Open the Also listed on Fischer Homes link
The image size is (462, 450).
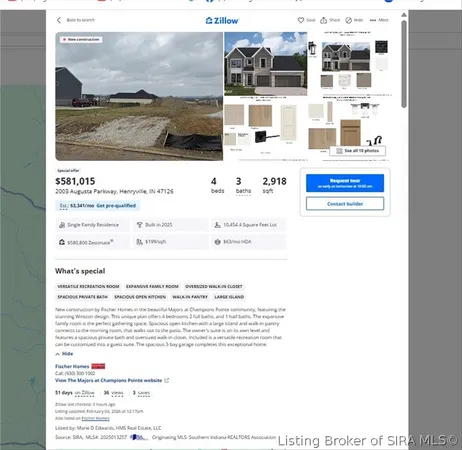(95, 418)
